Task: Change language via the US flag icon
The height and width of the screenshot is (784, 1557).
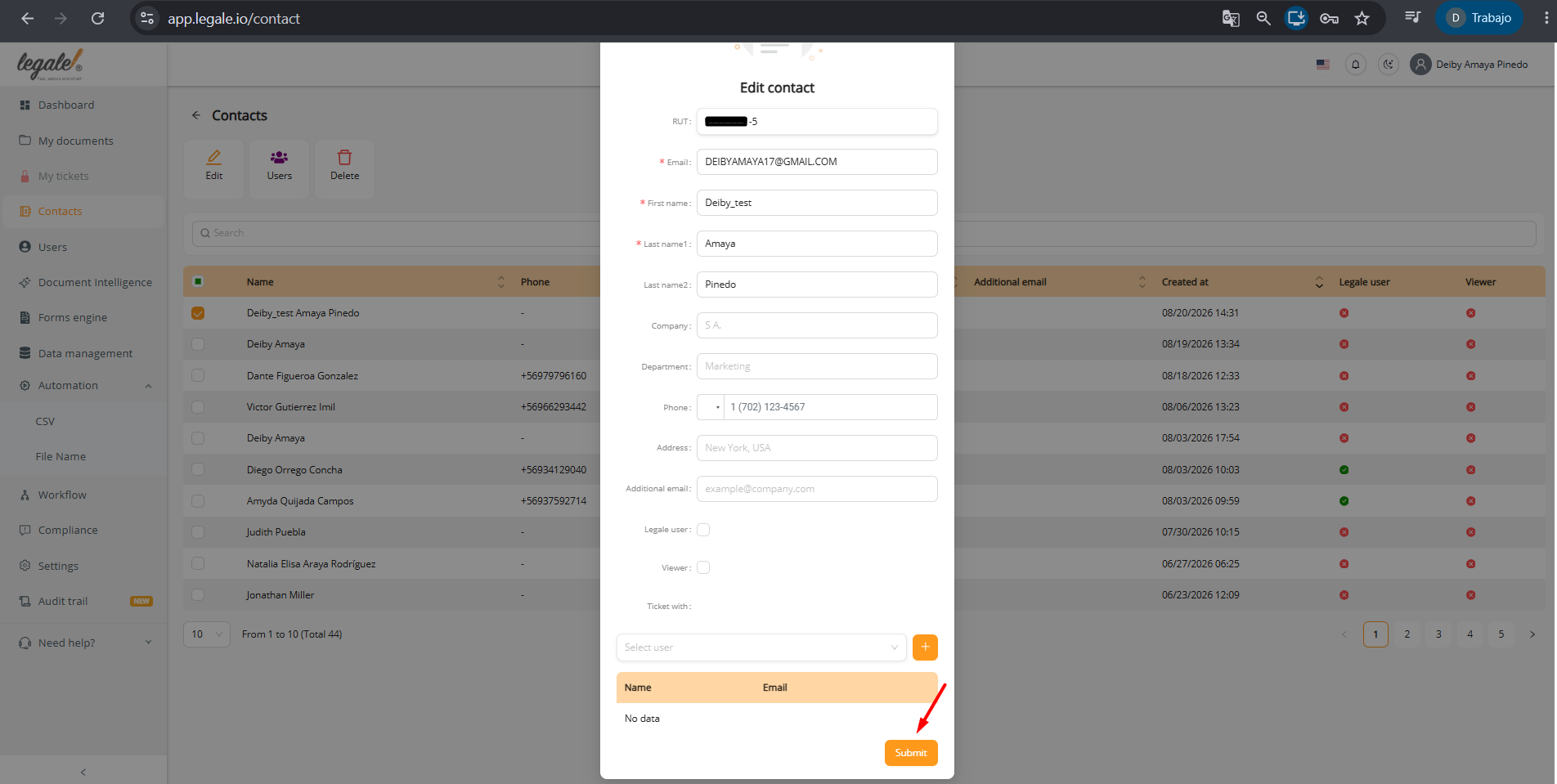Action: 1322,65
